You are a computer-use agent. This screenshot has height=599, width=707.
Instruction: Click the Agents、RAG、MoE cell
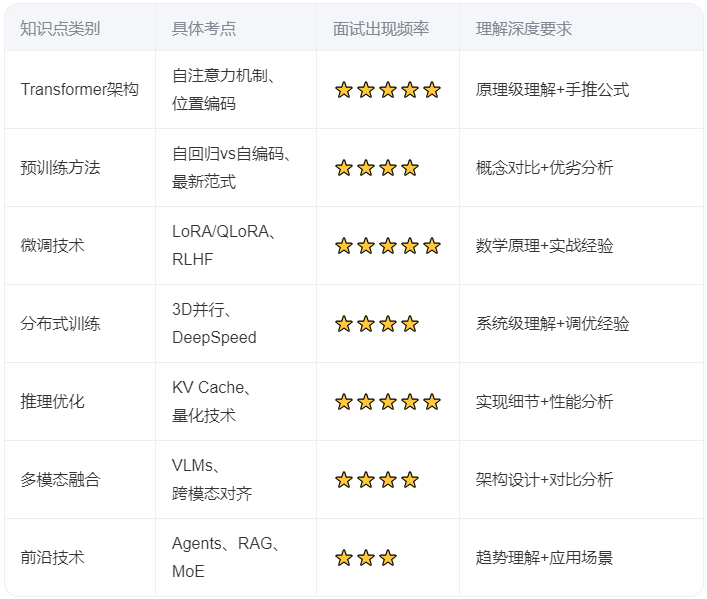(x=225, y=558)
